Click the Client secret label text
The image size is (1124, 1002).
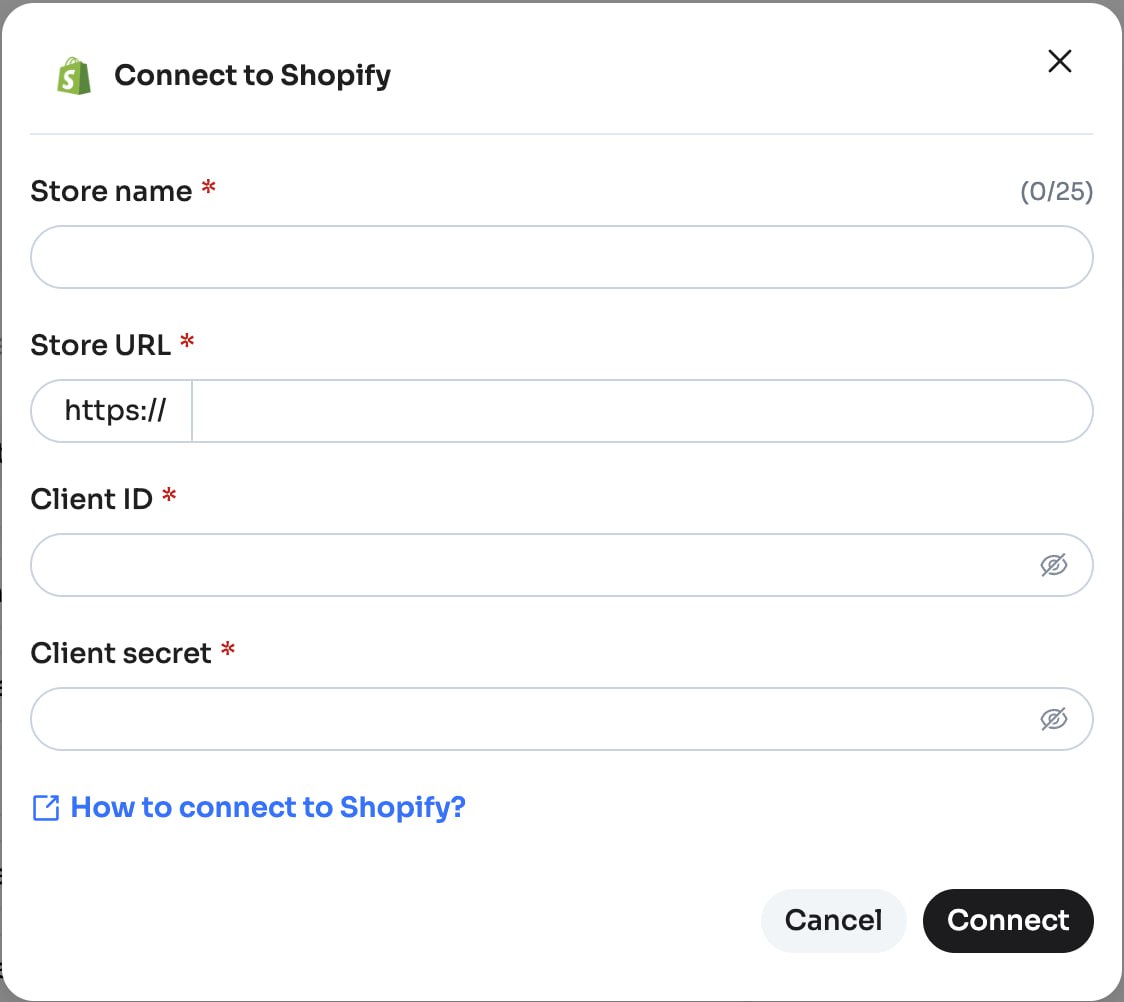(x=121, y=653)
